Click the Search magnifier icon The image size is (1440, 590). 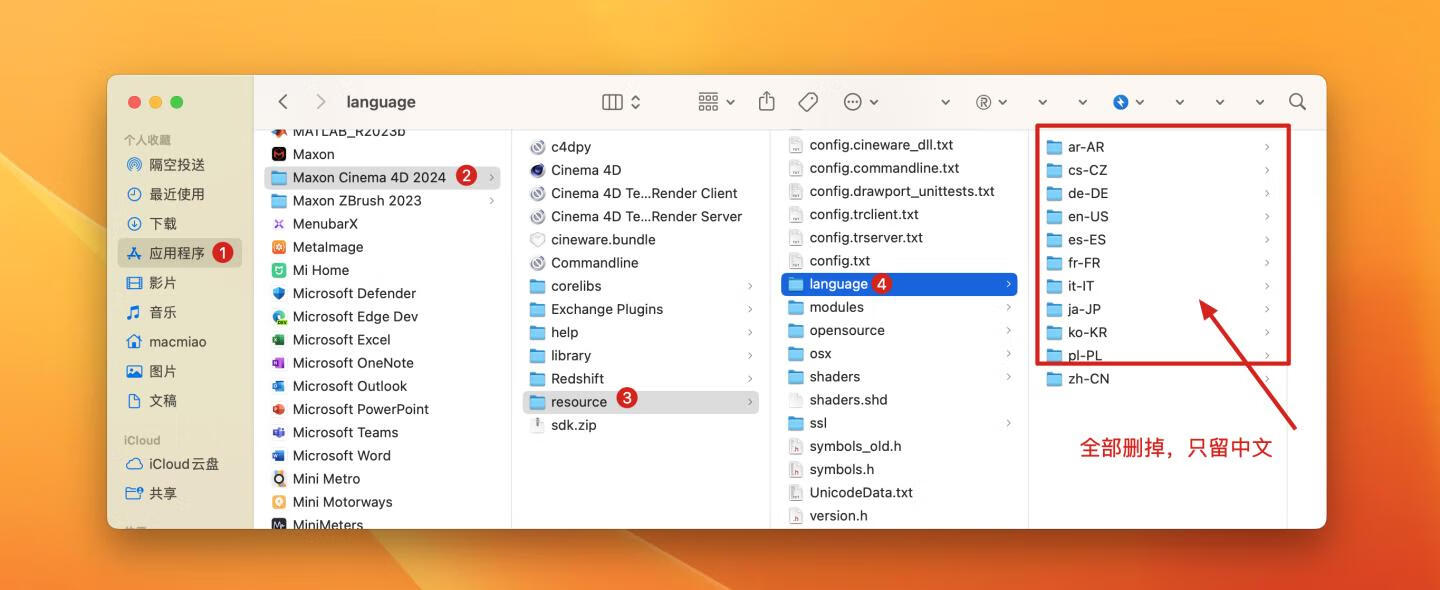click(x=1297, y=102)
